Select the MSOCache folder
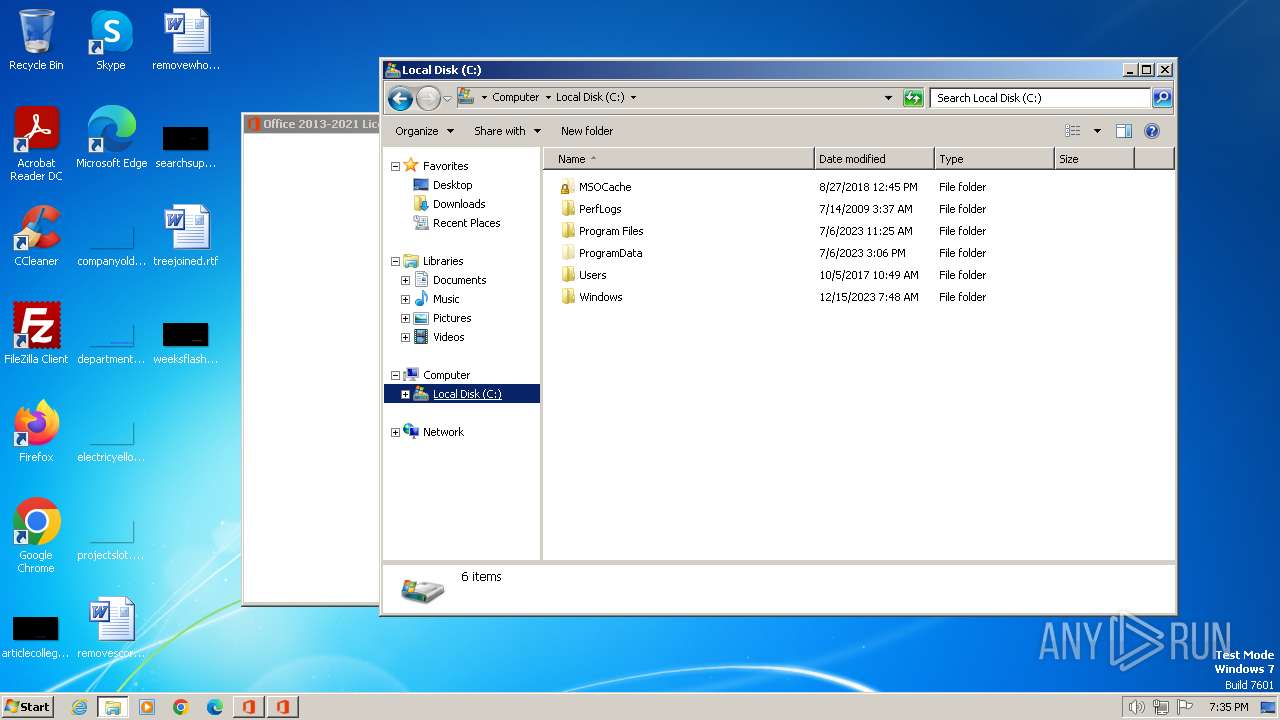This screenshot has width=1280, height=720. click(x=604, y=187)
